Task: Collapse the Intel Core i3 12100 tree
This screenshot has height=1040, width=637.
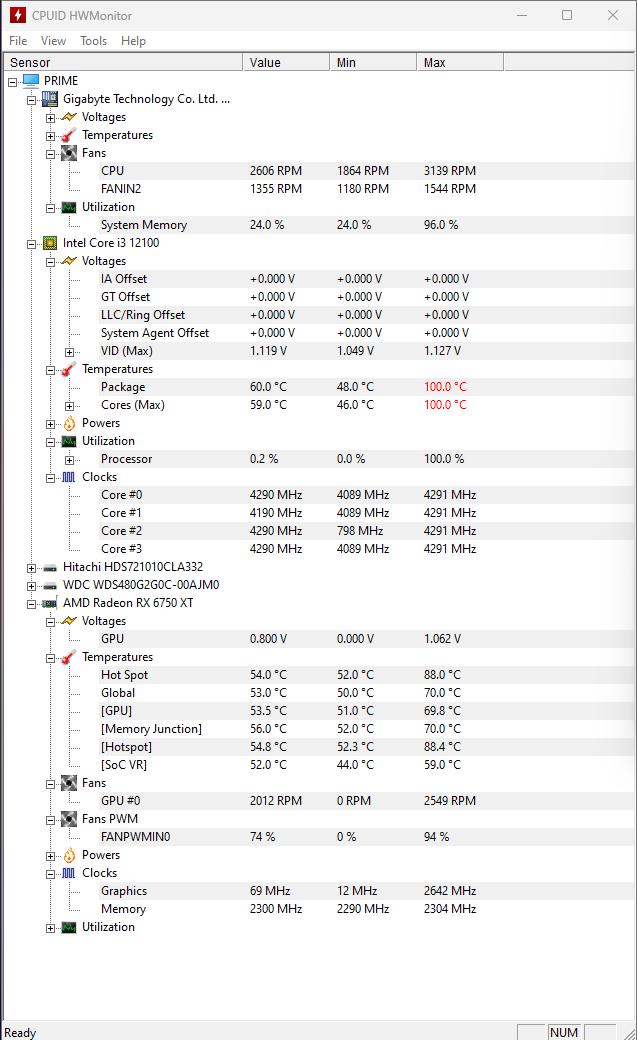Action: coord(31,244)
